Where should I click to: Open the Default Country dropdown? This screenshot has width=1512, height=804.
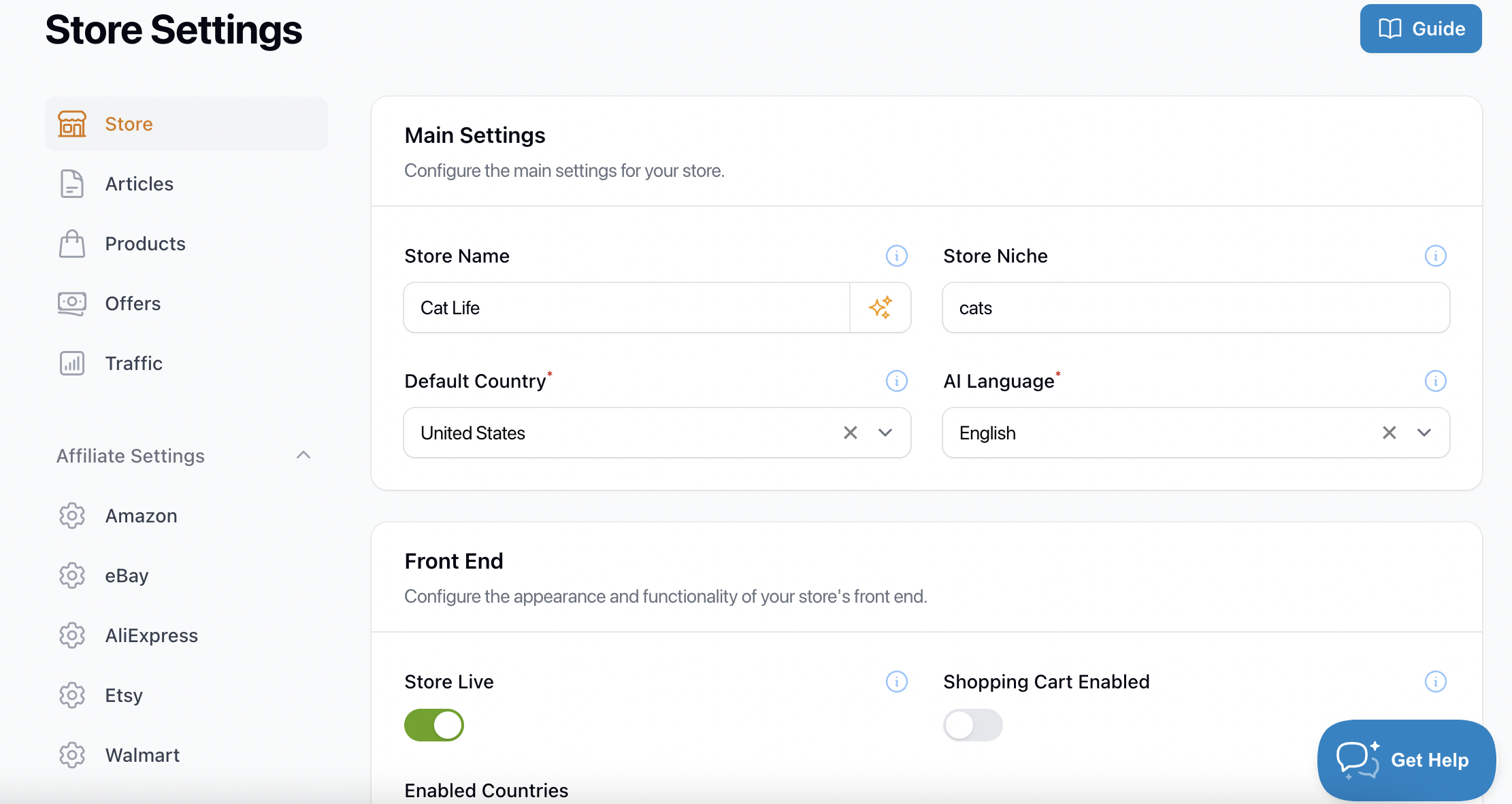885,433
